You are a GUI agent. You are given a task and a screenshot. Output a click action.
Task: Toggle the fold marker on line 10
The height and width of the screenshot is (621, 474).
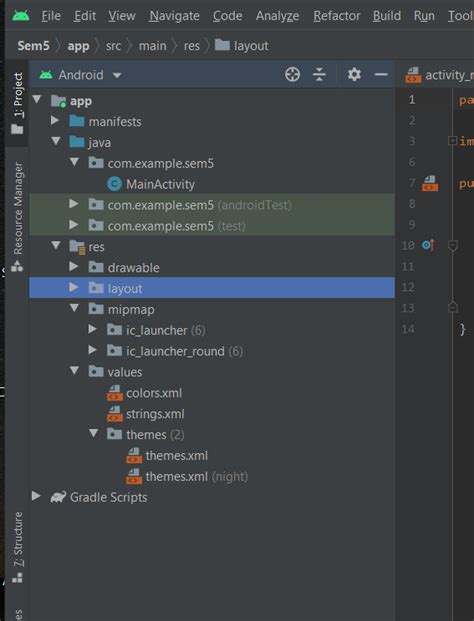[x=453, y=246]
